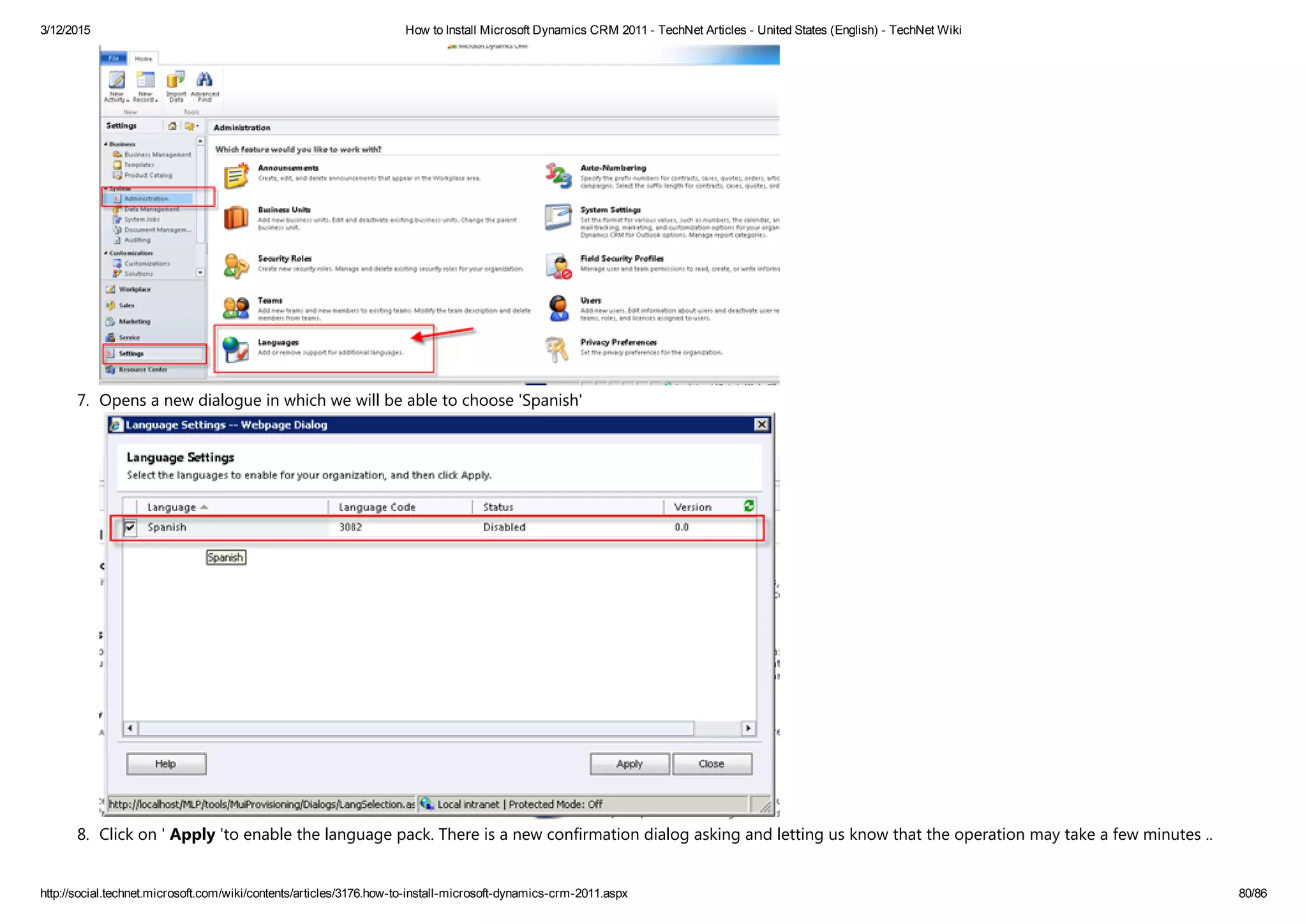The height and width of the screenshot is (924, 1307).
Task: Select Administration under System
Action: tap(146, 198)
